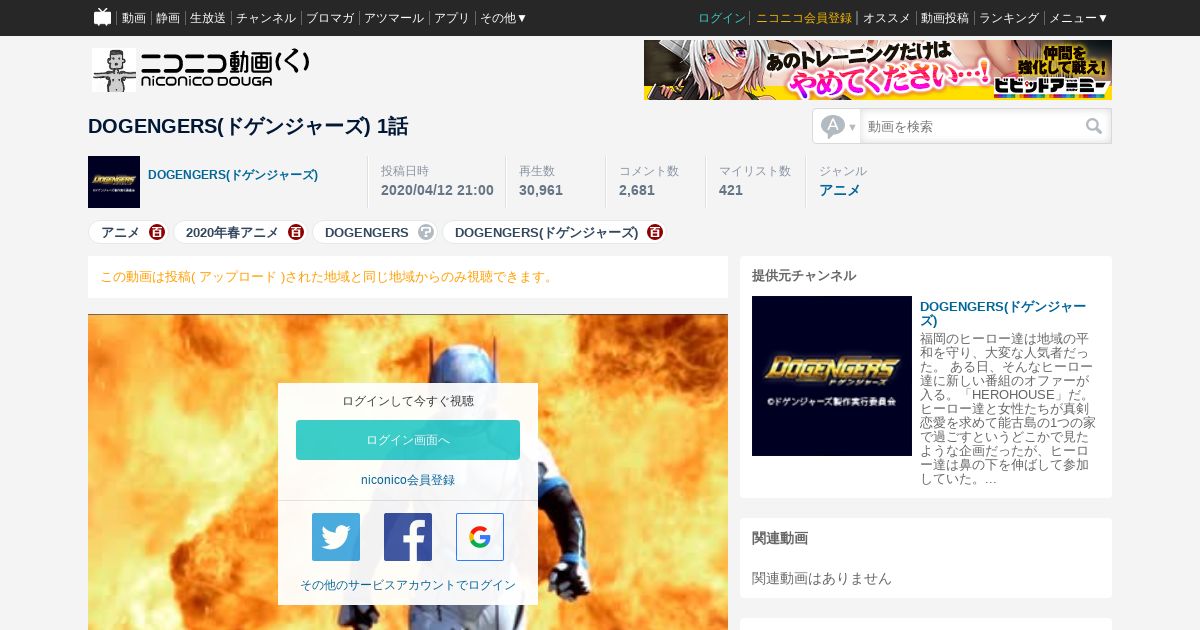The height and width of the screenshot is (630, 1200).
Task: Select the DOGENGERS(ドゲンジャーズ) tag
Action: pos(546,232)
